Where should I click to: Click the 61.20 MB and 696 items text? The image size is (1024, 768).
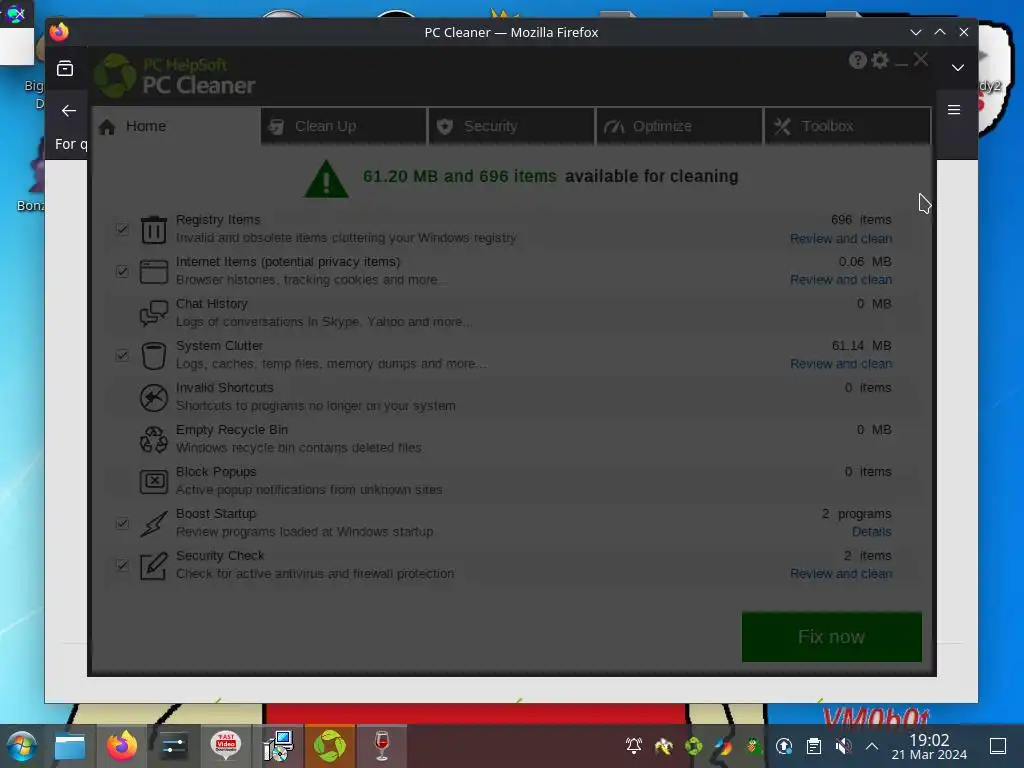[x=460, y=176]
